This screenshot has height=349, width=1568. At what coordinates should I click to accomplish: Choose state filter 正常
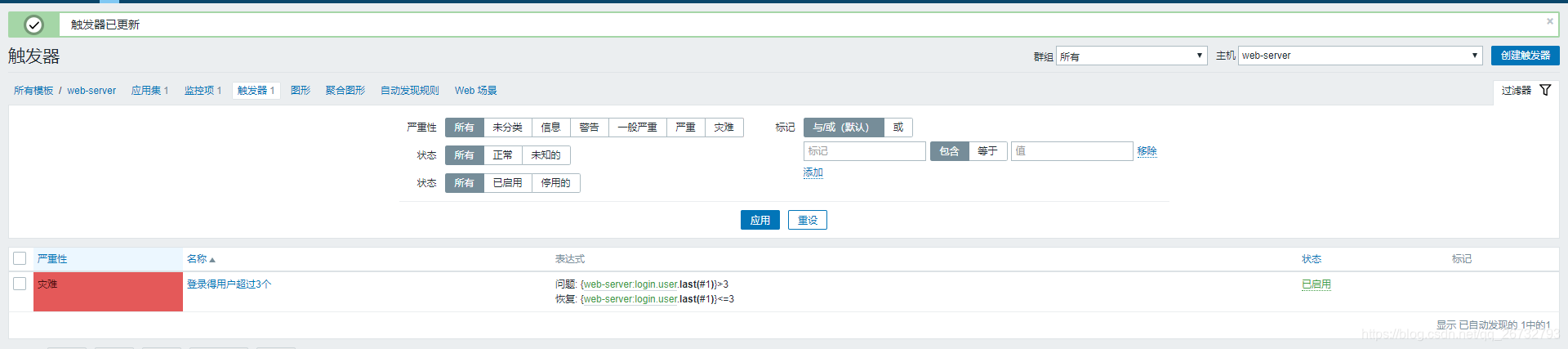[x=502, y=155]
